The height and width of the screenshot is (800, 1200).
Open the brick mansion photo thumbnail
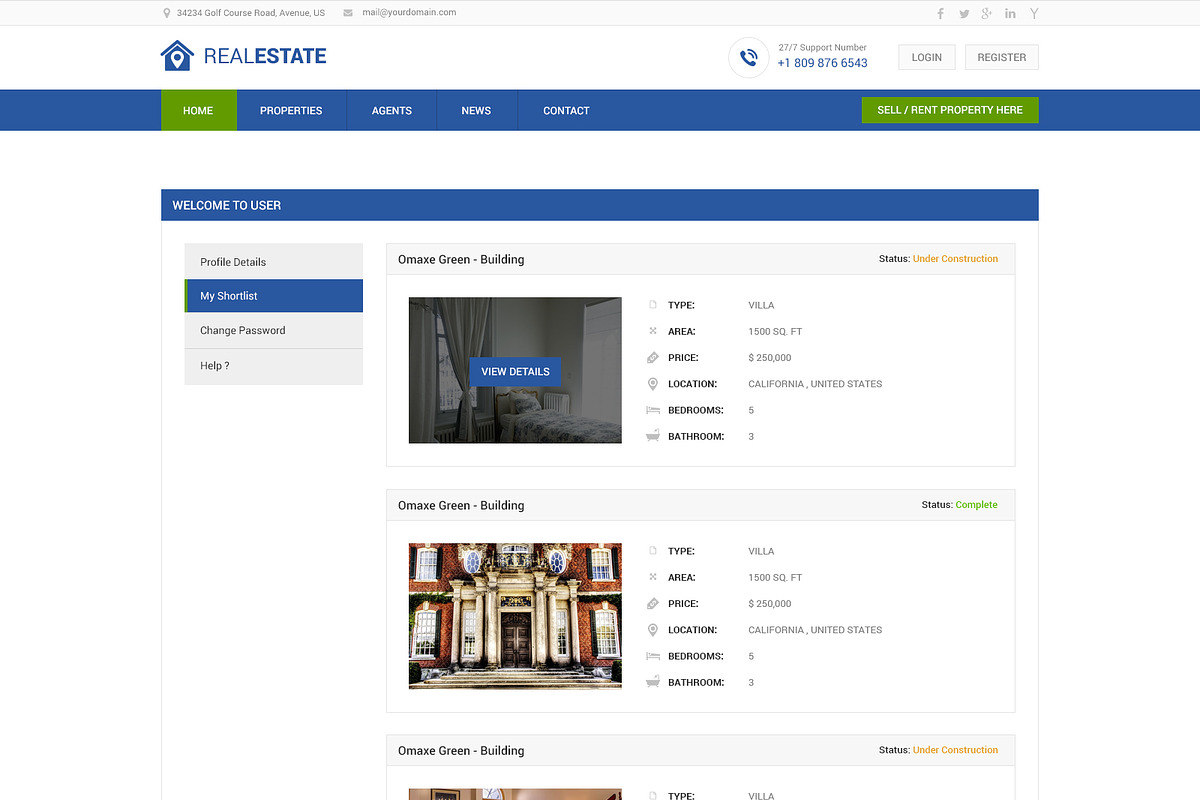pos(515,616)
